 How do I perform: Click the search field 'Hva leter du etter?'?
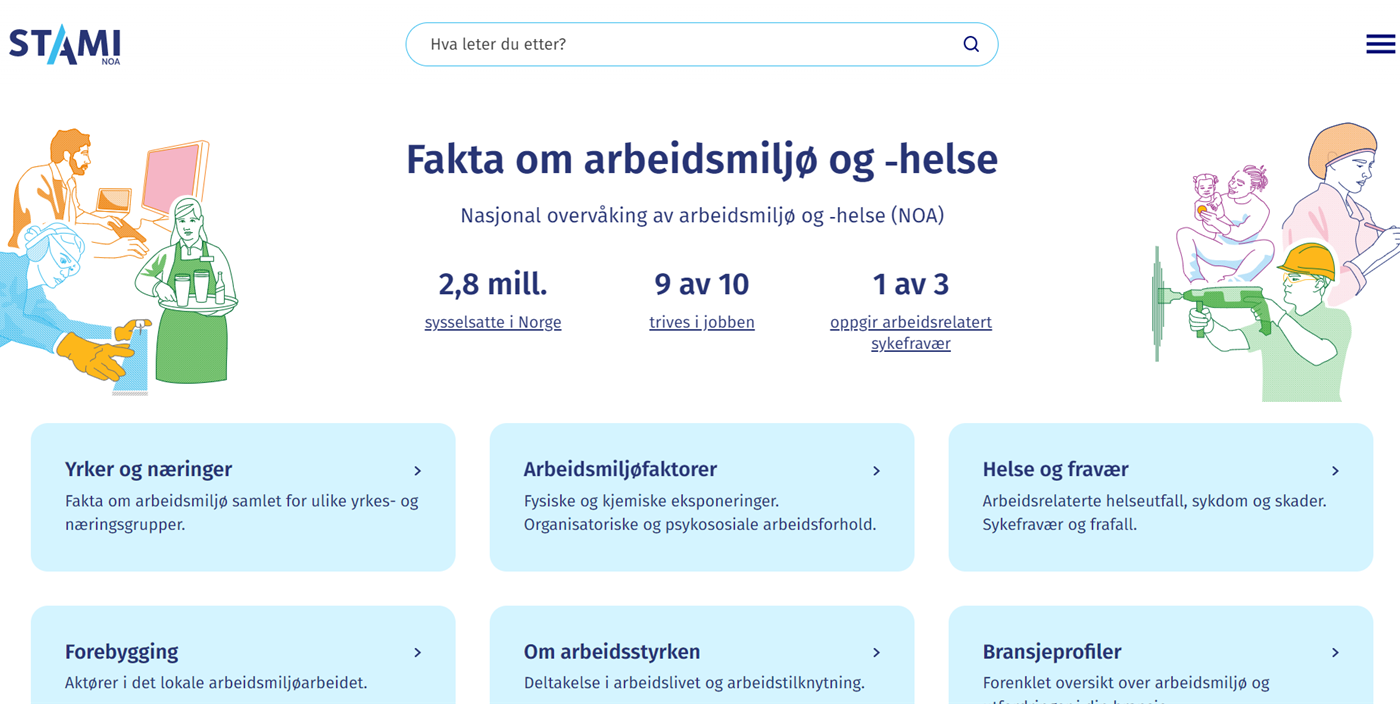click(x=680, y=44)
